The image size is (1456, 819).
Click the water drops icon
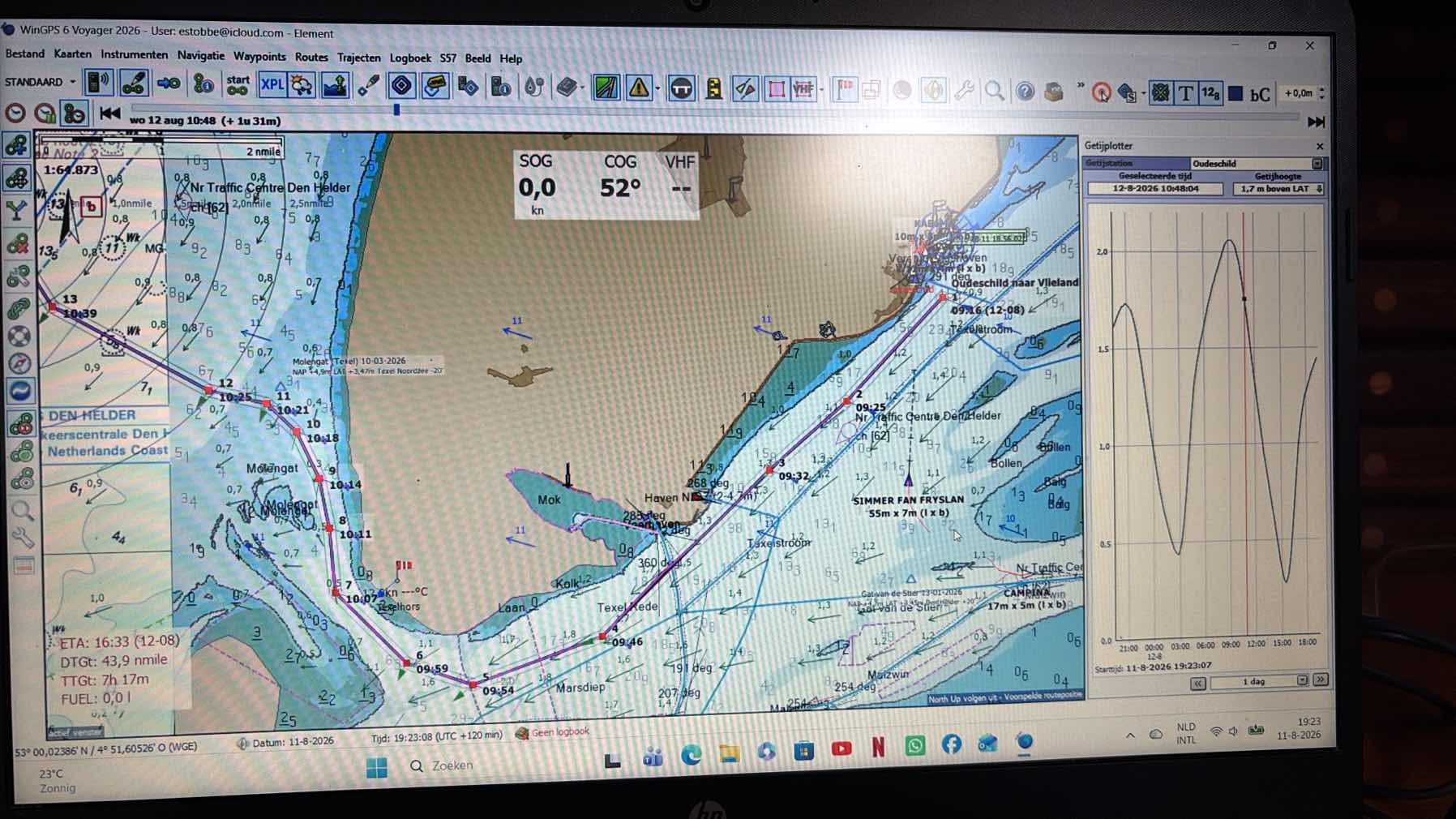pos(534,87)
